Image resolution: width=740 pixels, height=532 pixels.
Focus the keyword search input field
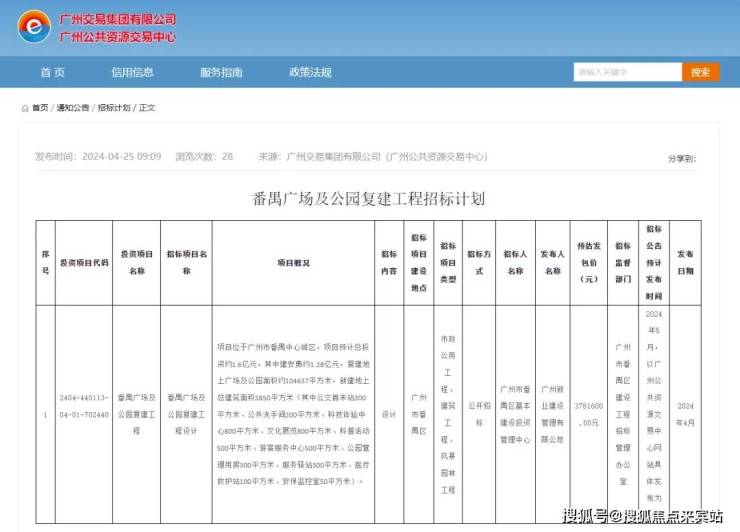627,72
